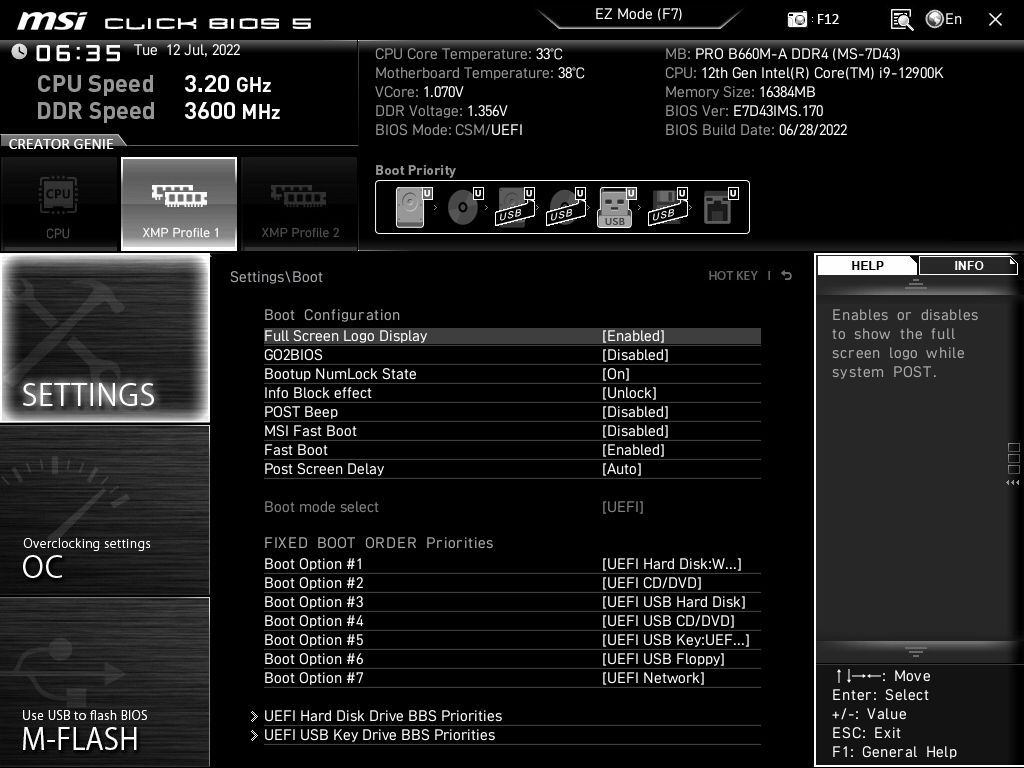Click the help panel top scroll handle
Screen dimensions: 1024x768
click(x=916, y=283)
